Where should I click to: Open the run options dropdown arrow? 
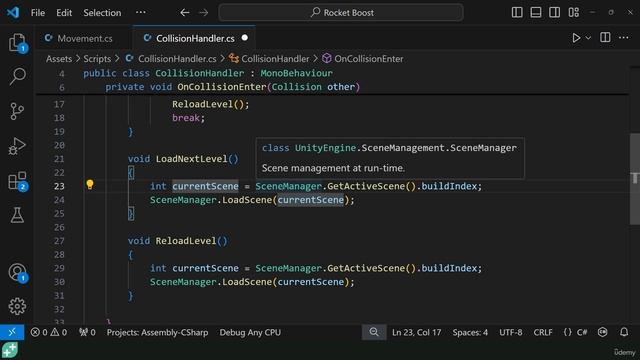588,38
